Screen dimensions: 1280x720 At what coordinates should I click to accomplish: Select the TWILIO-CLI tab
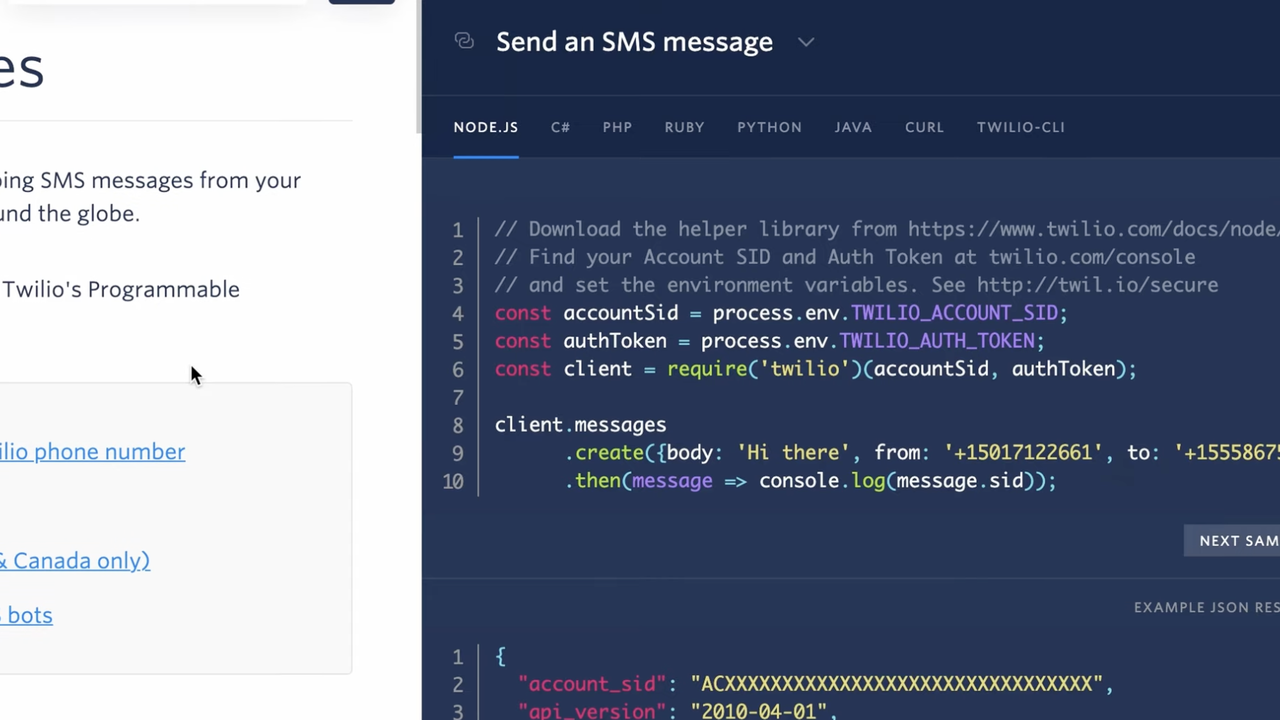point(1020,127)
